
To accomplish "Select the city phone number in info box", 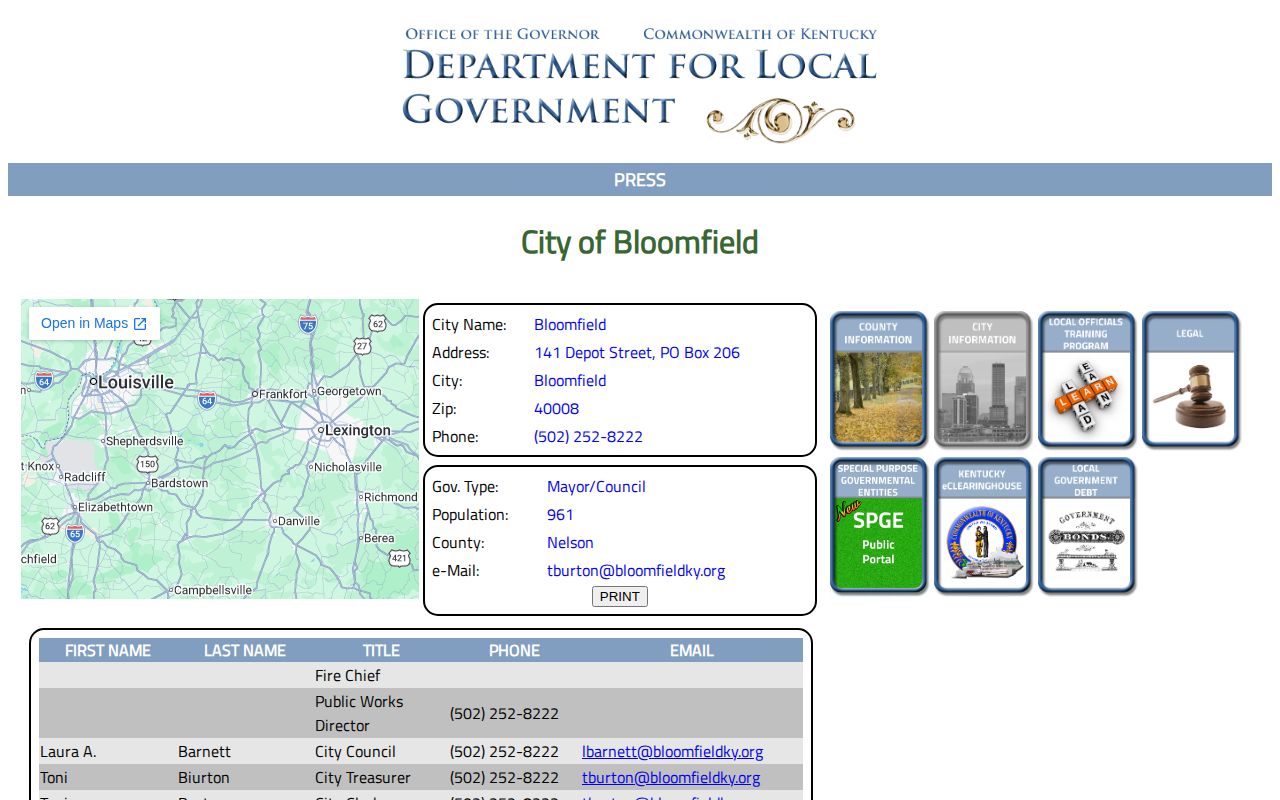I will (x=588, y=437).
